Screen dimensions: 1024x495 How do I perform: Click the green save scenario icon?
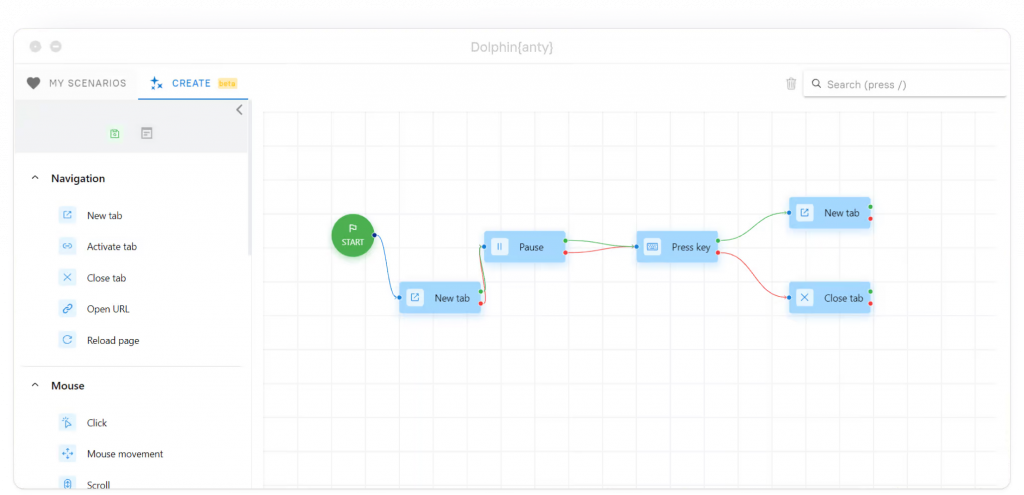[115, 133]
